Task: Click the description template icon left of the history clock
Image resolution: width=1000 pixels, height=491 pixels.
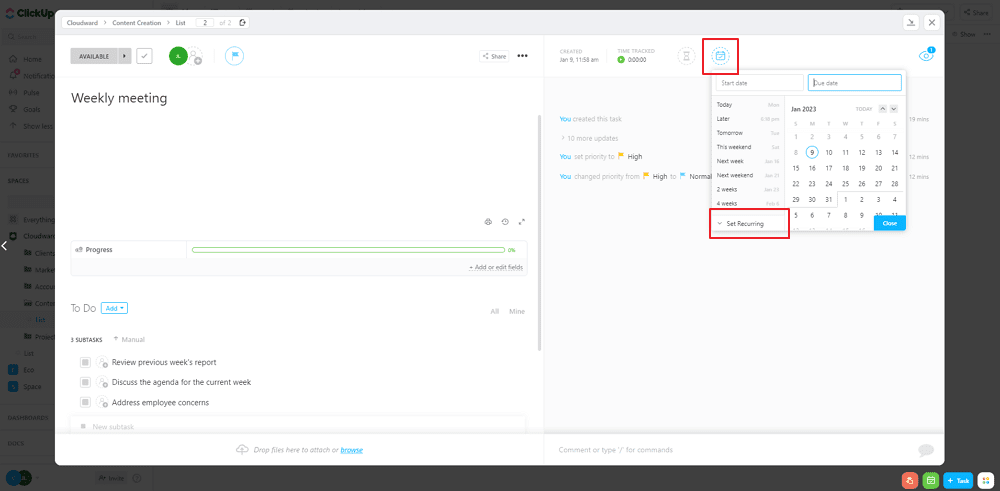Action: coord(488,222)
